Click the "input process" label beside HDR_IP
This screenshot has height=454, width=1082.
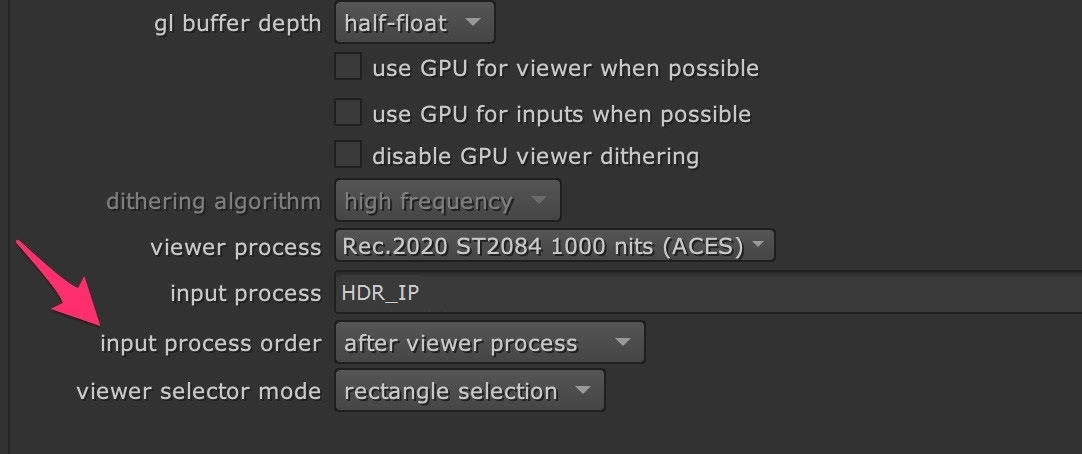click(246, 294)
